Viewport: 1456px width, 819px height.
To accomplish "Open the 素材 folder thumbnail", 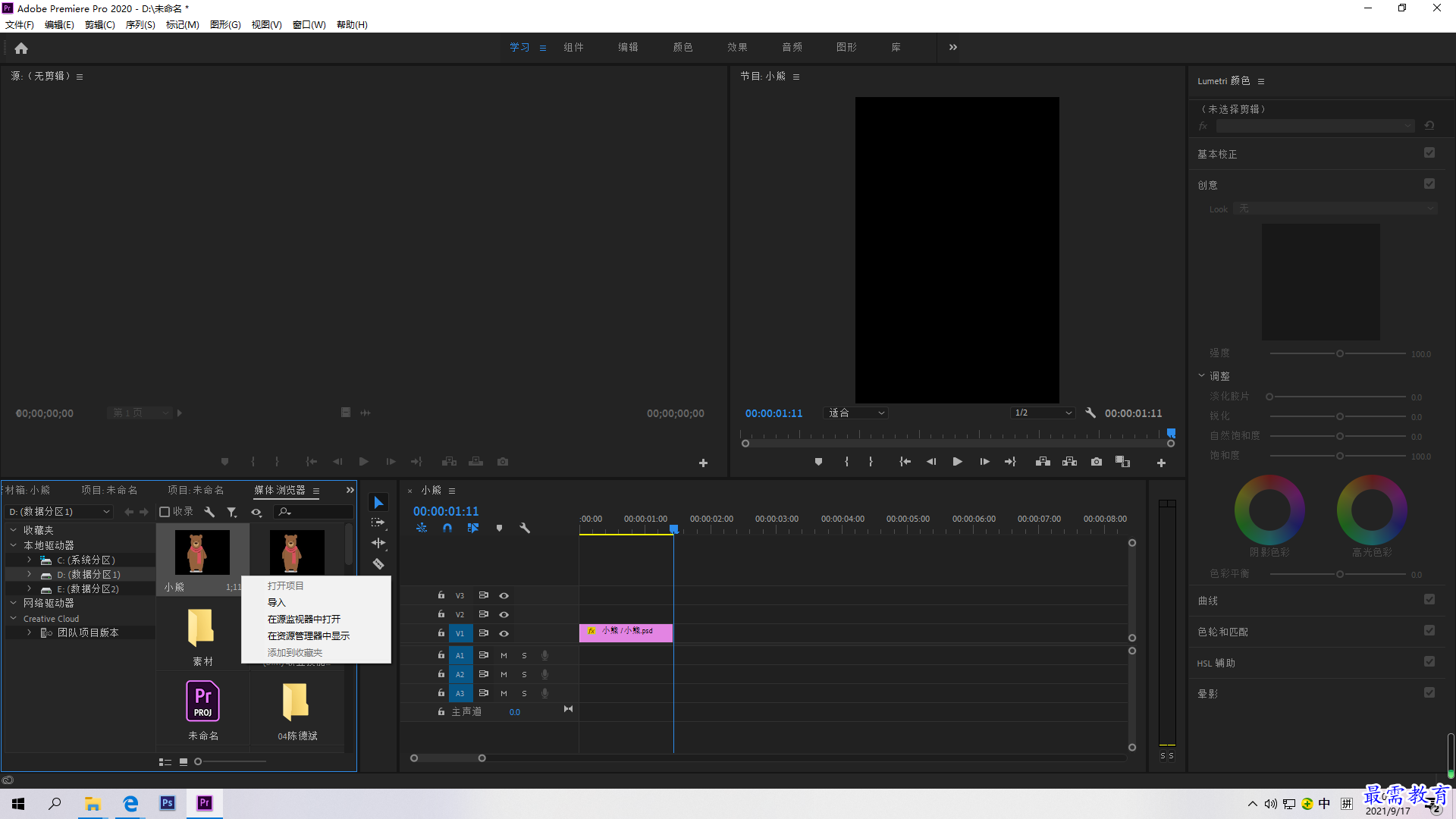I will 202,627.
